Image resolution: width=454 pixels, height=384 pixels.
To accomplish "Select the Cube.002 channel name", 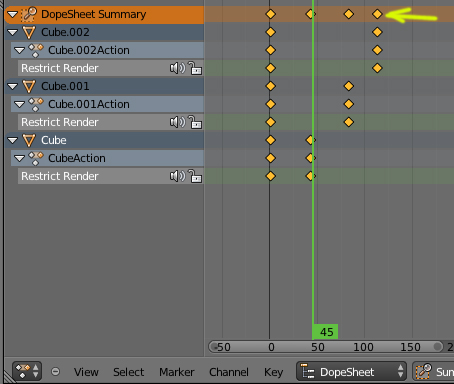I will click(x=65, y=32).
